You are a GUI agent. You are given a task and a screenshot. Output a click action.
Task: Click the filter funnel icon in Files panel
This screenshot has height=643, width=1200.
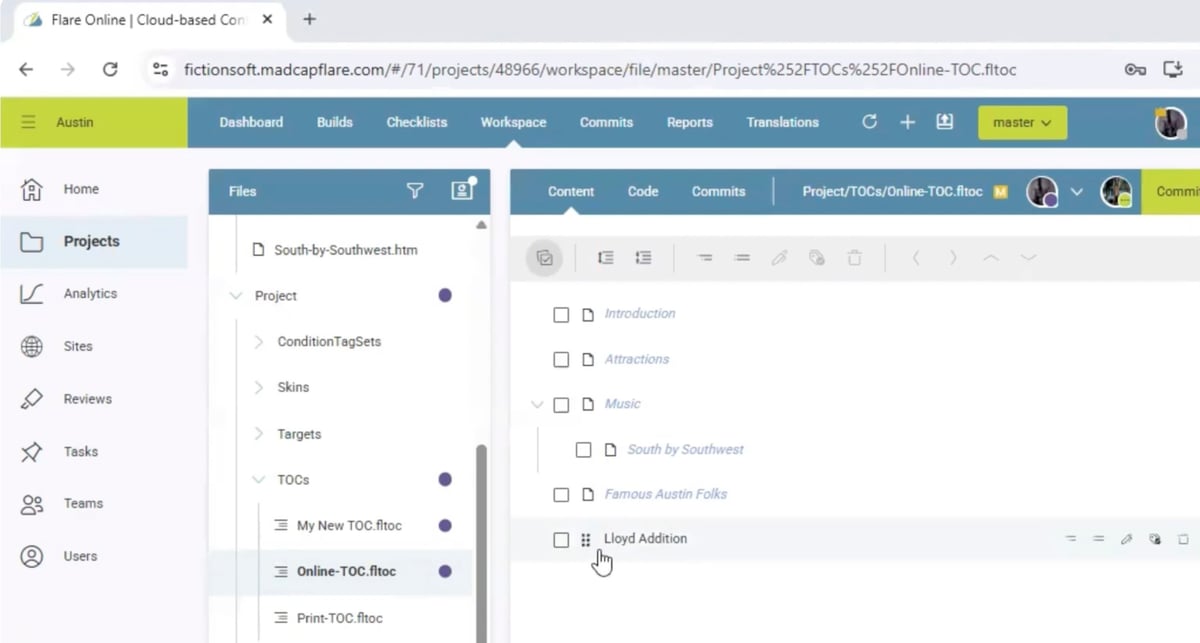point(415,191)
